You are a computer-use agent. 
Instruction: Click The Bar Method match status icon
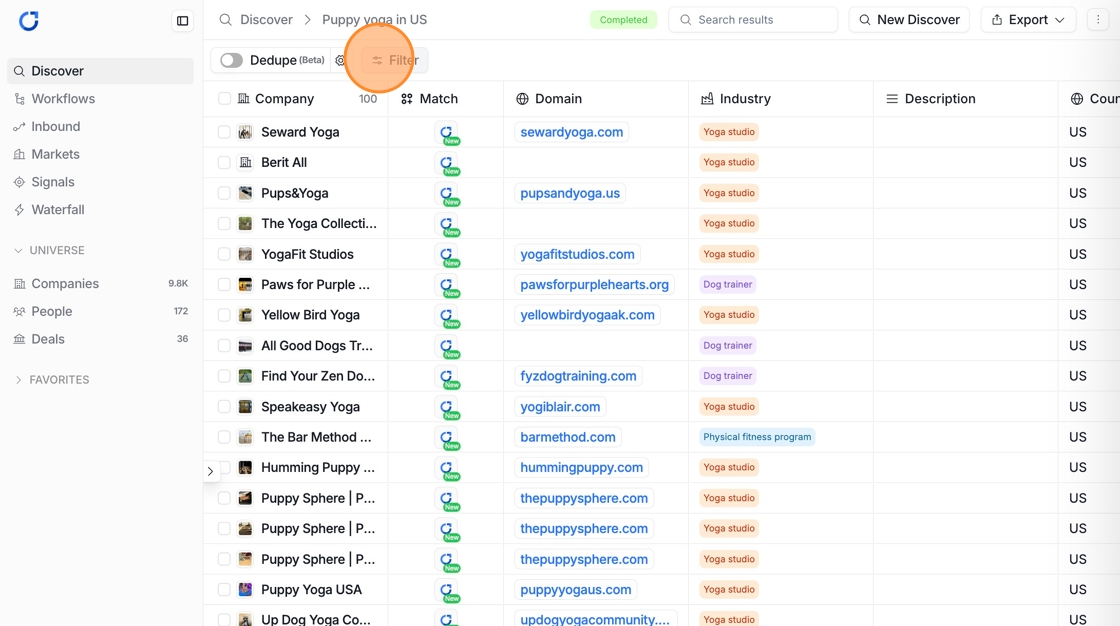tap(447, 438)
